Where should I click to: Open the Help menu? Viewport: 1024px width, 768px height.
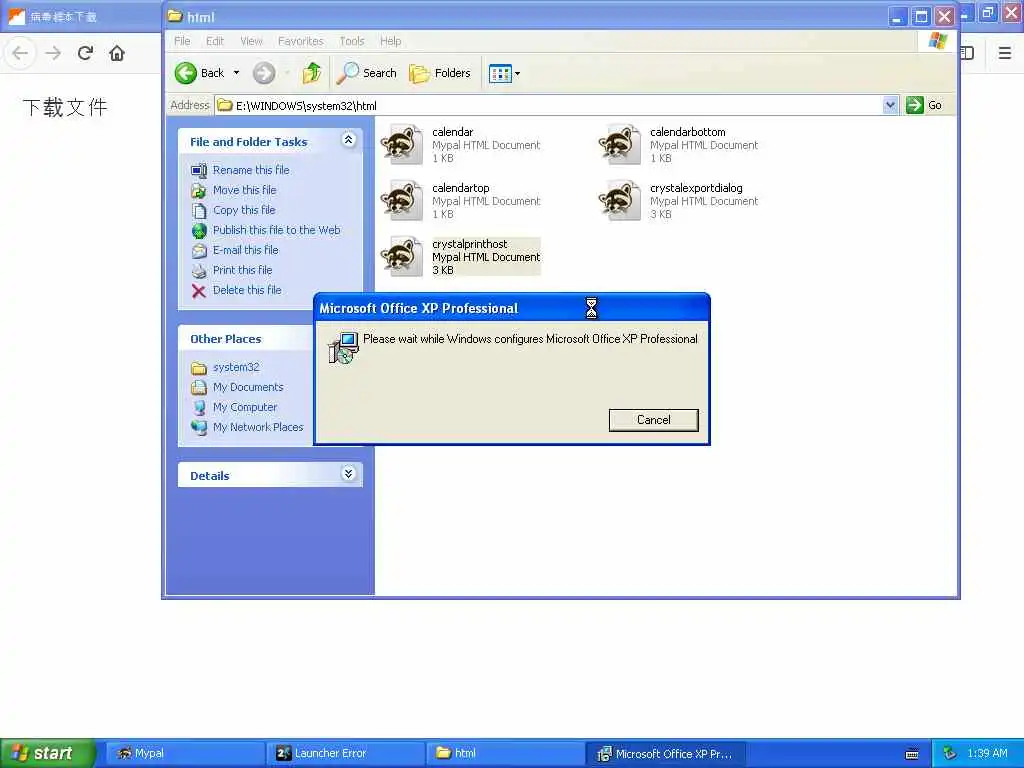(391, 41)
